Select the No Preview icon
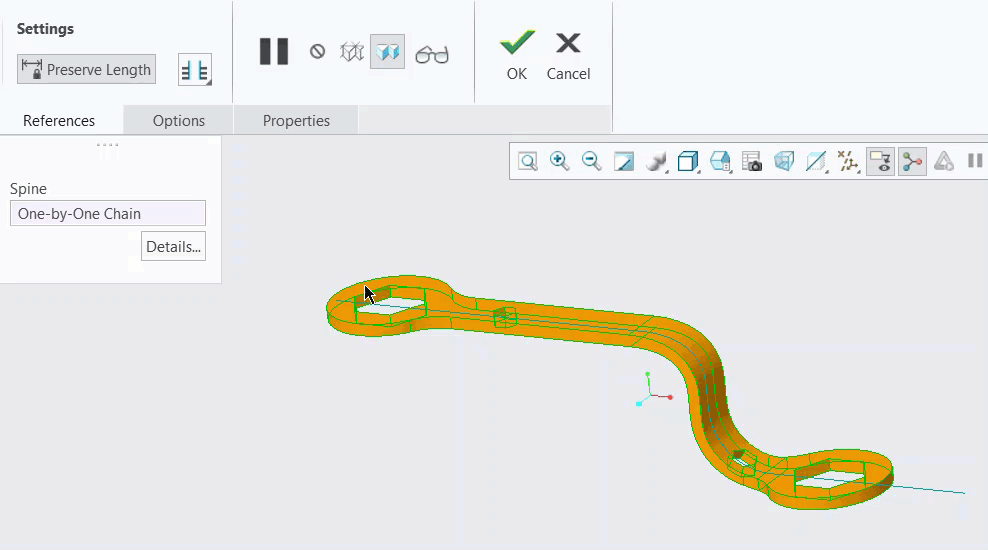 pyautogui.click(x=317, y=52)
